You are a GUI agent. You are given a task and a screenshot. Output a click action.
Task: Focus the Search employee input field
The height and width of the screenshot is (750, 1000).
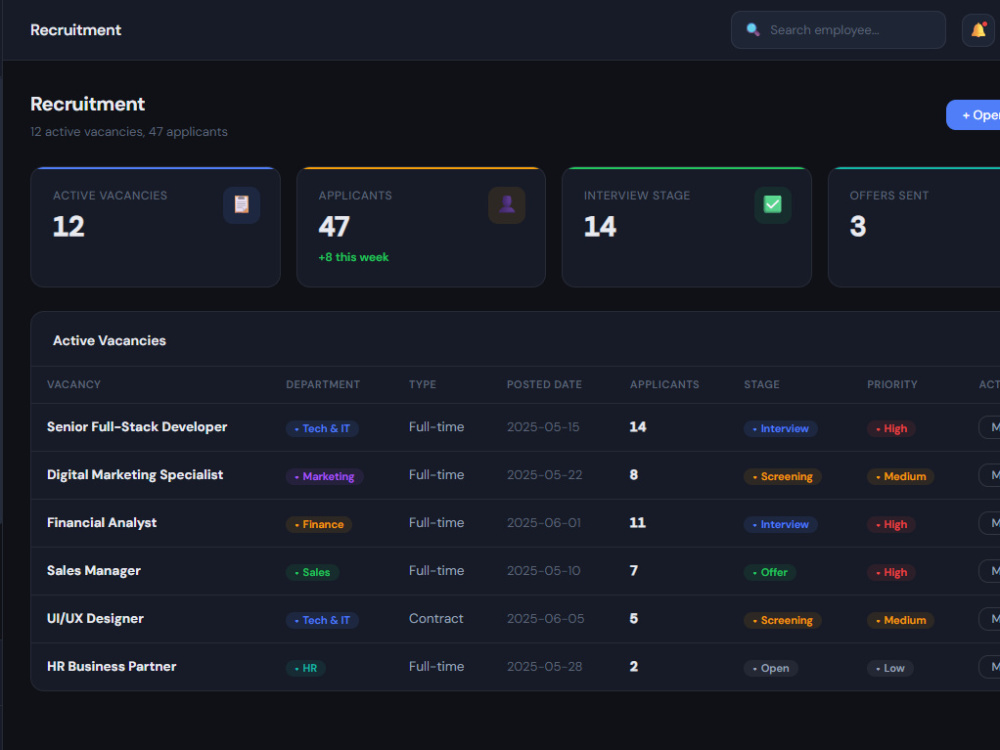click(838, 30)
